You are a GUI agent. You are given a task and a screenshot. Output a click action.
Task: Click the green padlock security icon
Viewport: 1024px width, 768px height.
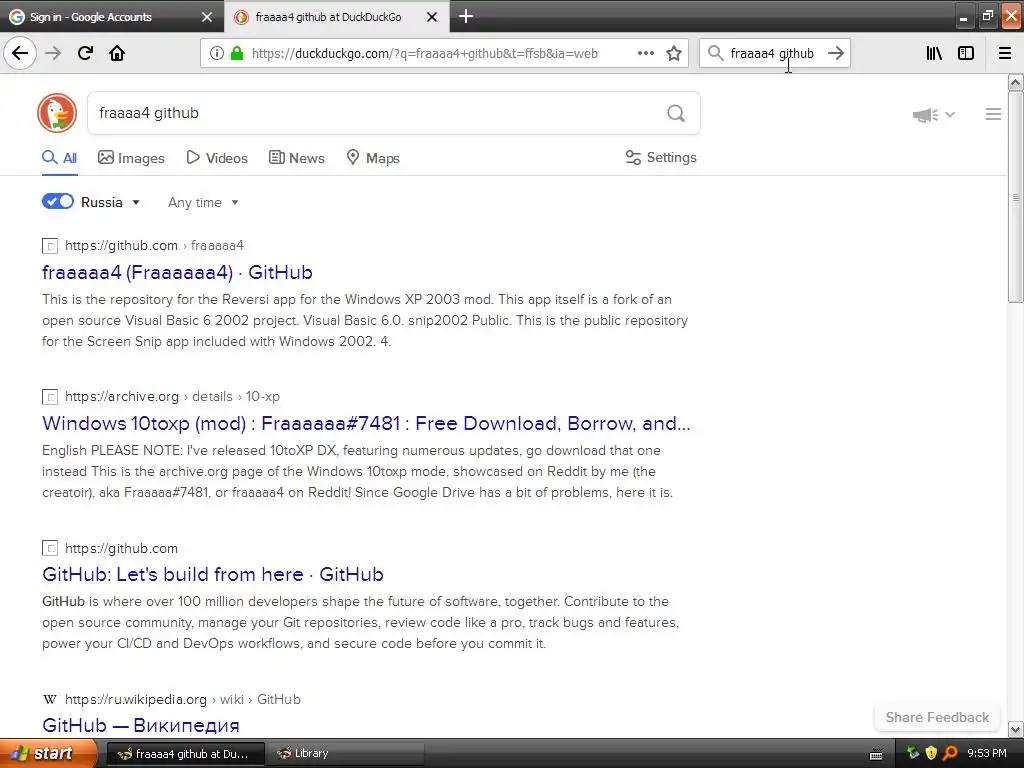click(x=236, y=53)
